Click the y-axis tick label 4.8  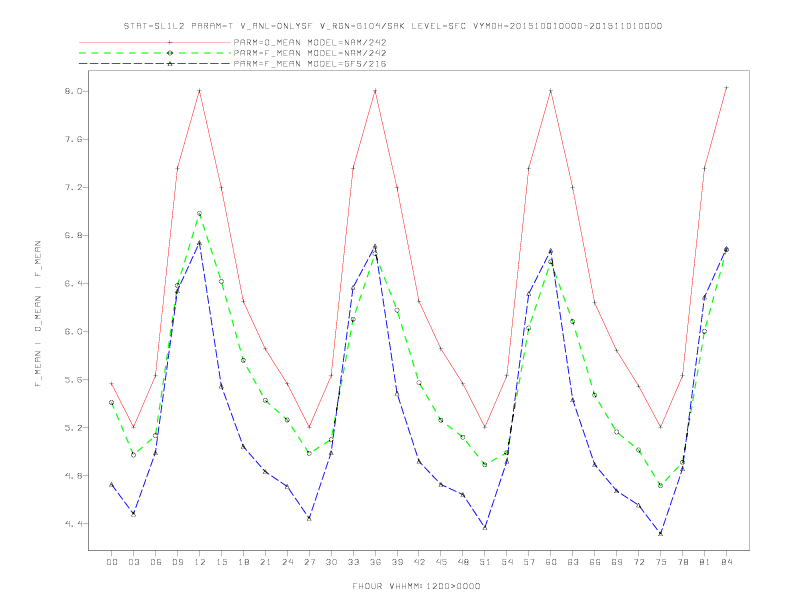point(73,476)
